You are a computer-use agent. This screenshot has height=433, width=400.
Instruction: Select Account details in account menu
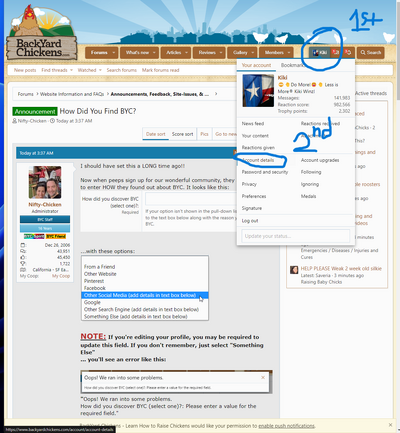[x=258, y=160]
